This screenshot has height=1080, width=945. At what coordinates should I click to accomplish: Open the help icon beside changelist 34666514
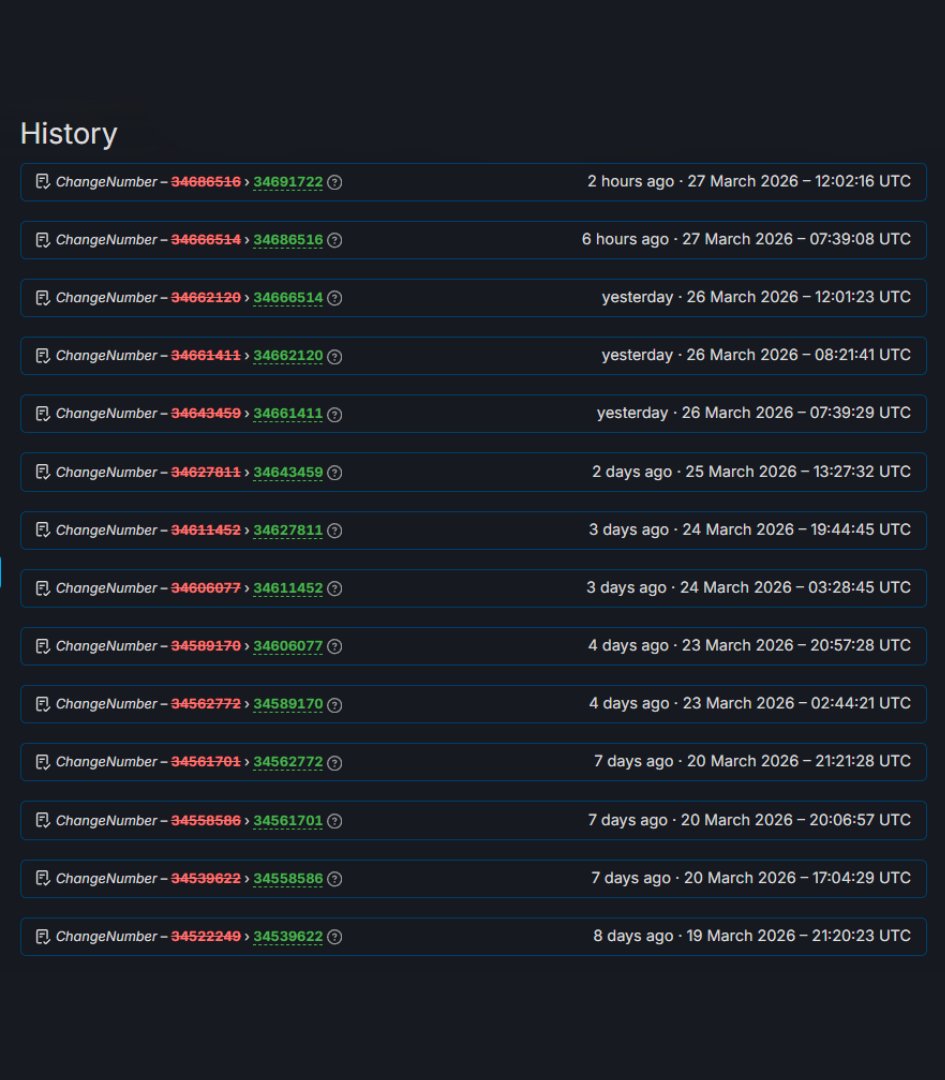tap(335, 298)
